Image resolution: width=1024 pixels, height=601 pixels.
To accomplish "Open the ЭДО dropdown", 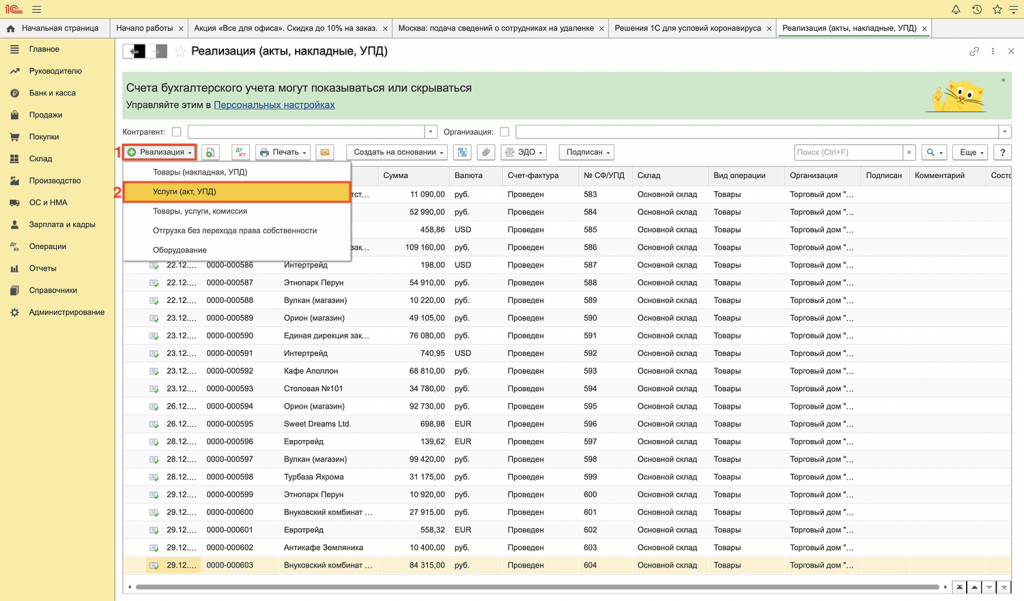I will (x=524, y=152).
